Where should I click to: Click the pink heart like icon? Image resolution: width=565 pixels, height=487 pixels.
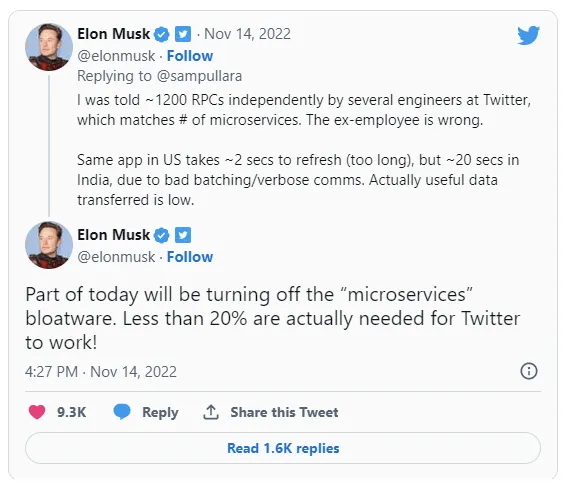[37, 412]
